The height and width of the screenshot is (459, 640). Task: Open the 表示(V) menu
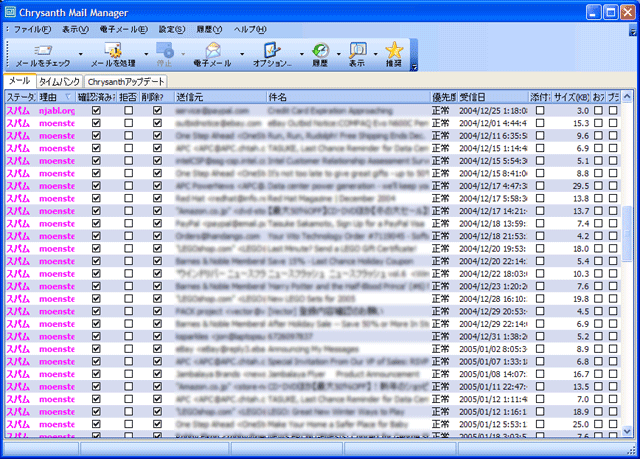point(76,29)
